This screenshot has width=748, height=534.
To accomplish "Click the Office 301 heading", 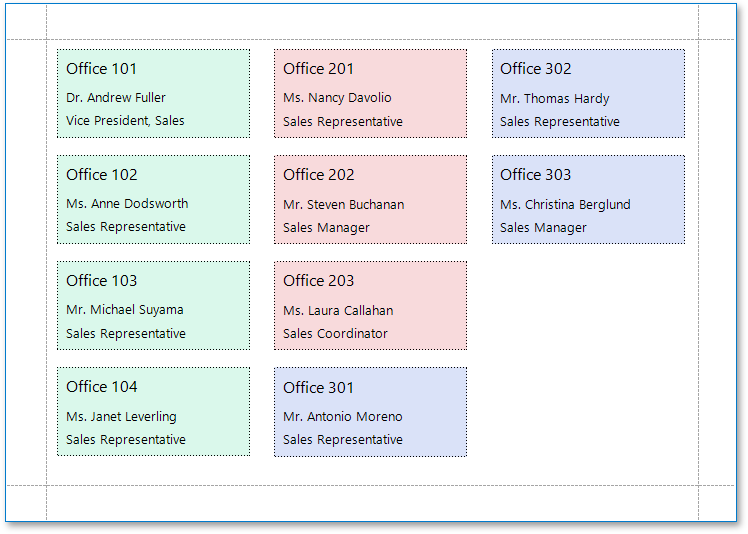I will point(318,388).
